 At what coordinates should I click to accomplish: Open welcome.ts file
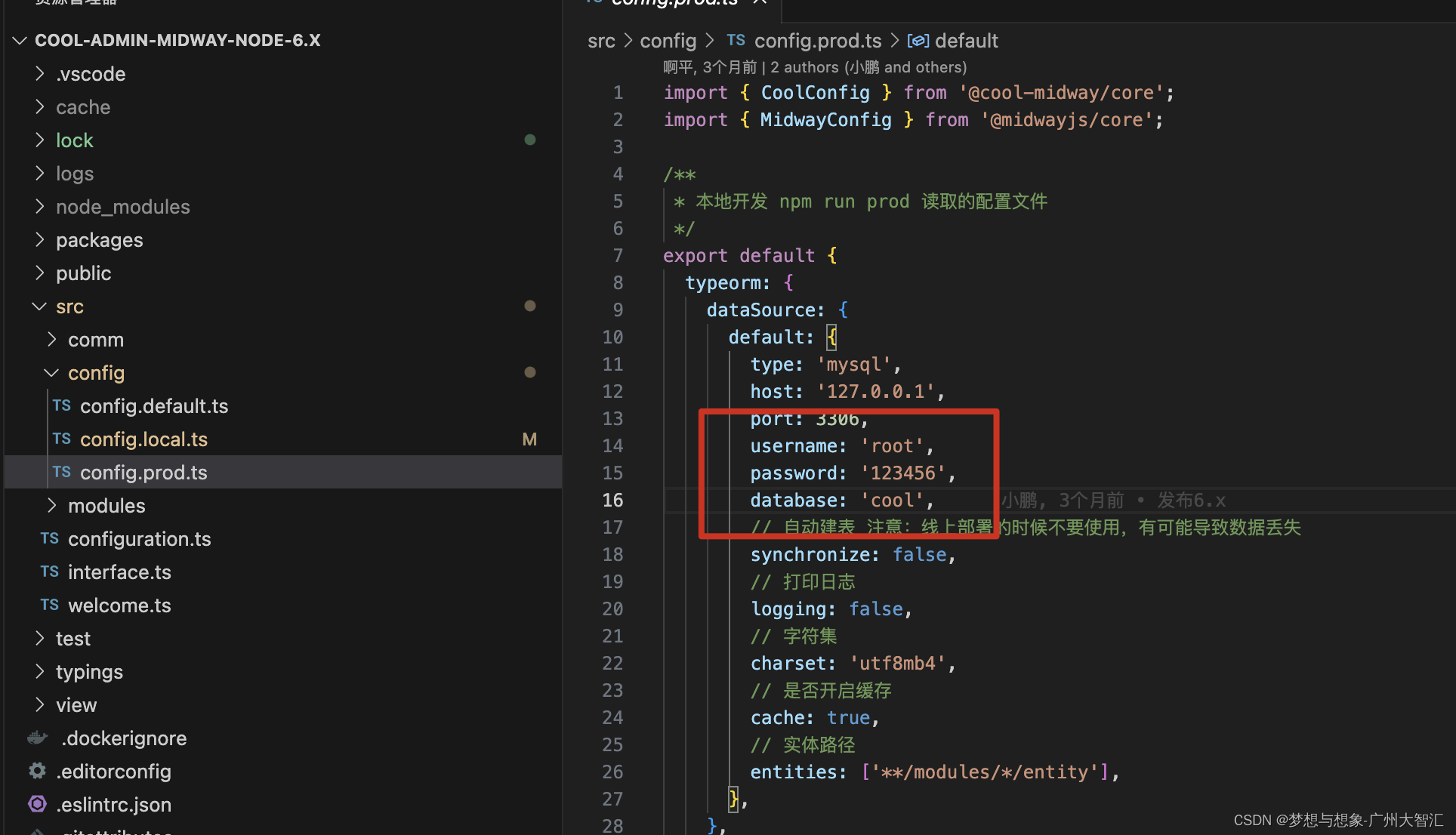pos(119,605)
